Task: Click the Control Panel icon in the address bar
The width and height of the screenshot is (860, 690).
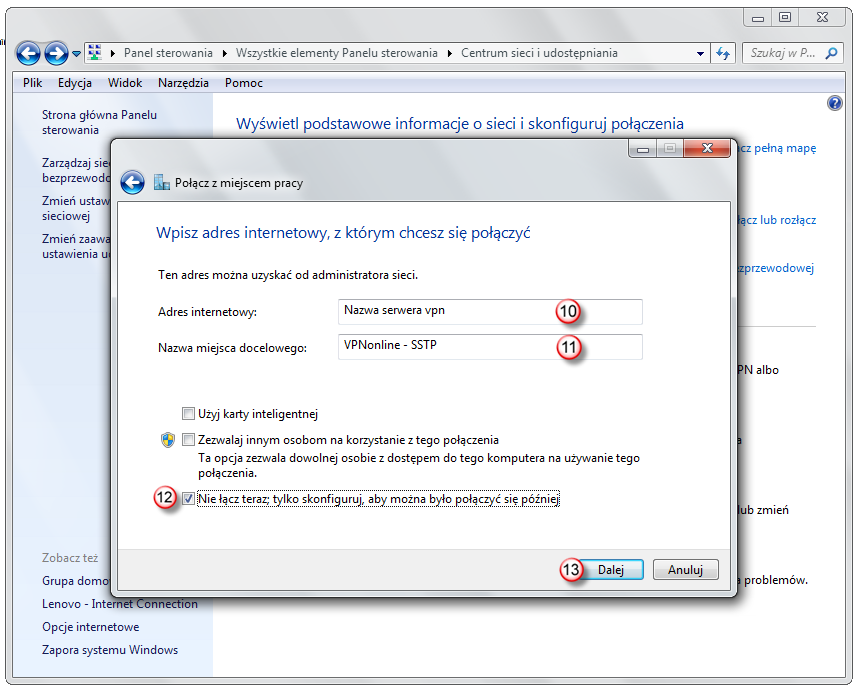Action: coord(95,53)
